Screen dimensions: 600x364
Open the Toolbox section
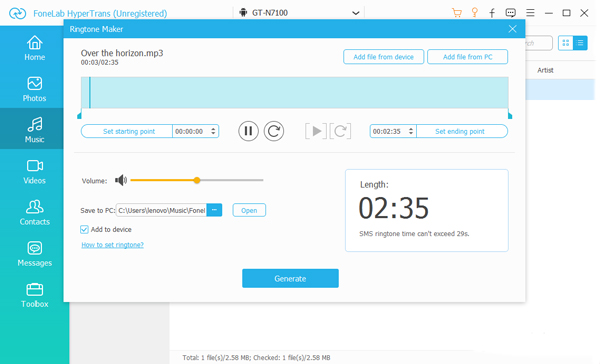click(34, 295)
